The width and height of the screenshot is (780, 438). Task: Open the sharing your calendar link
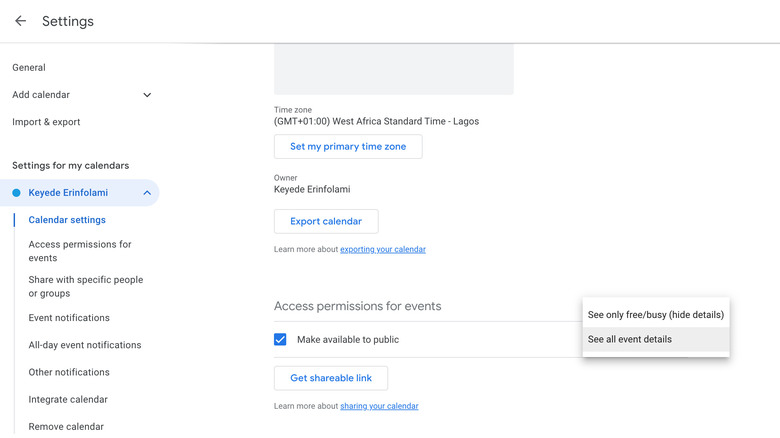[379, 406]
